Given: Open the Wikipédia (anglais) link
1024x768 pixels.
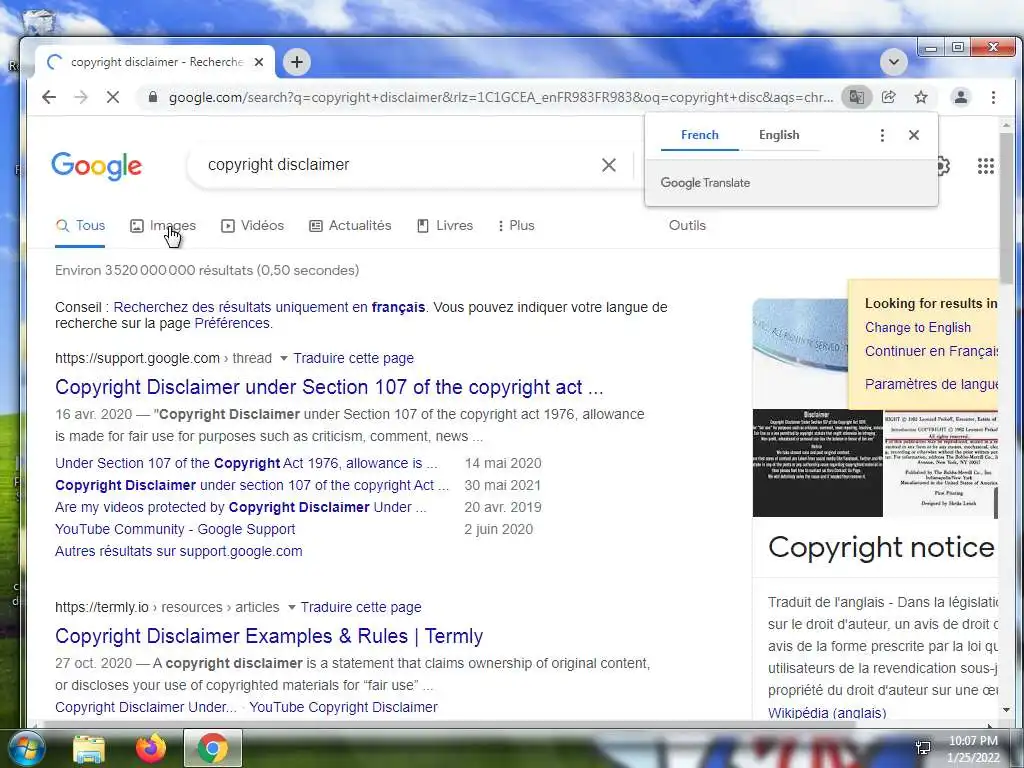Looking at the screenshot, I should pyautogui.click(x=827, y=712).
